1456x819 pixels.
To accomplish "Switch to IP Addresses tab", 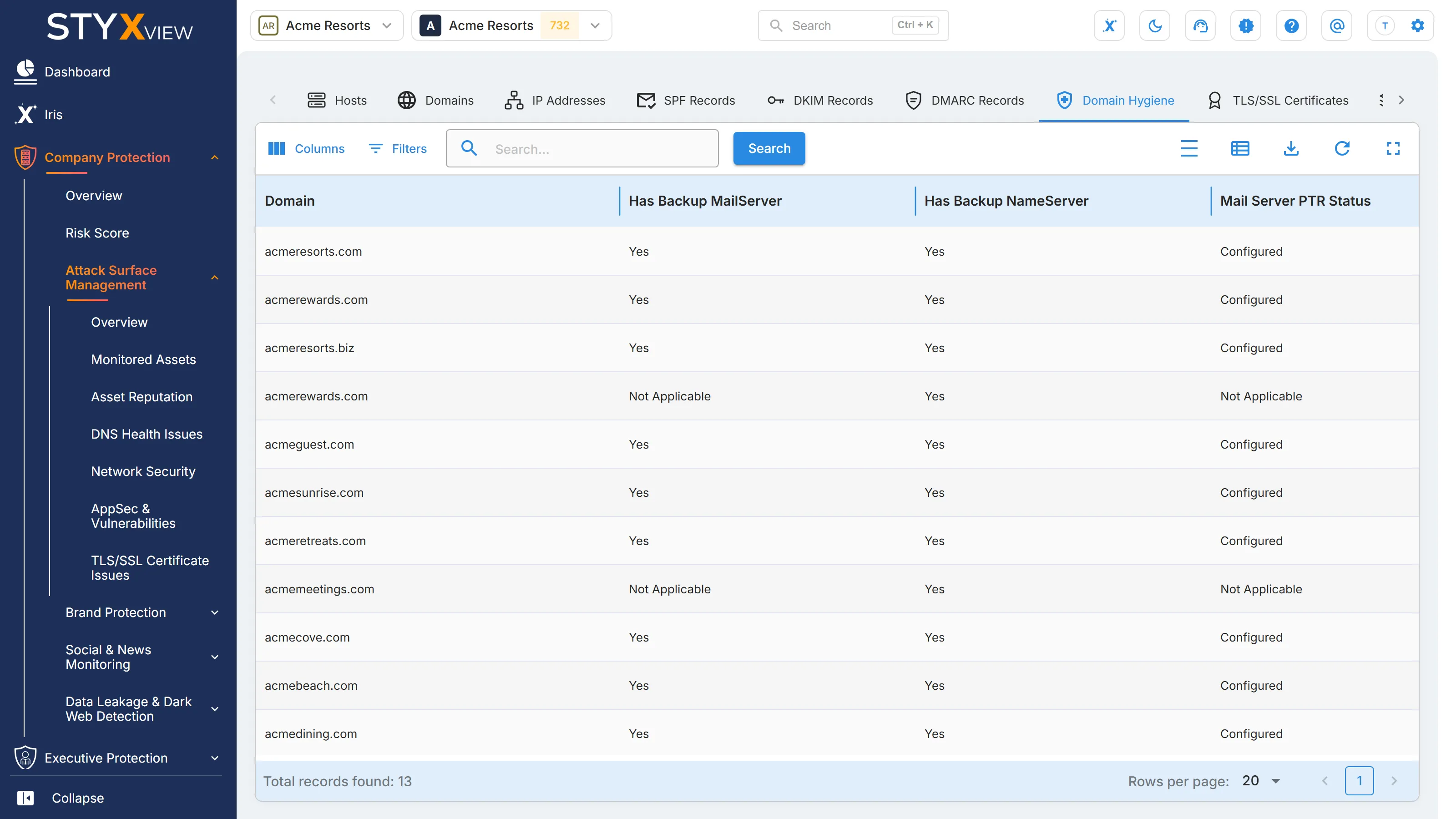I will [555, 101].
